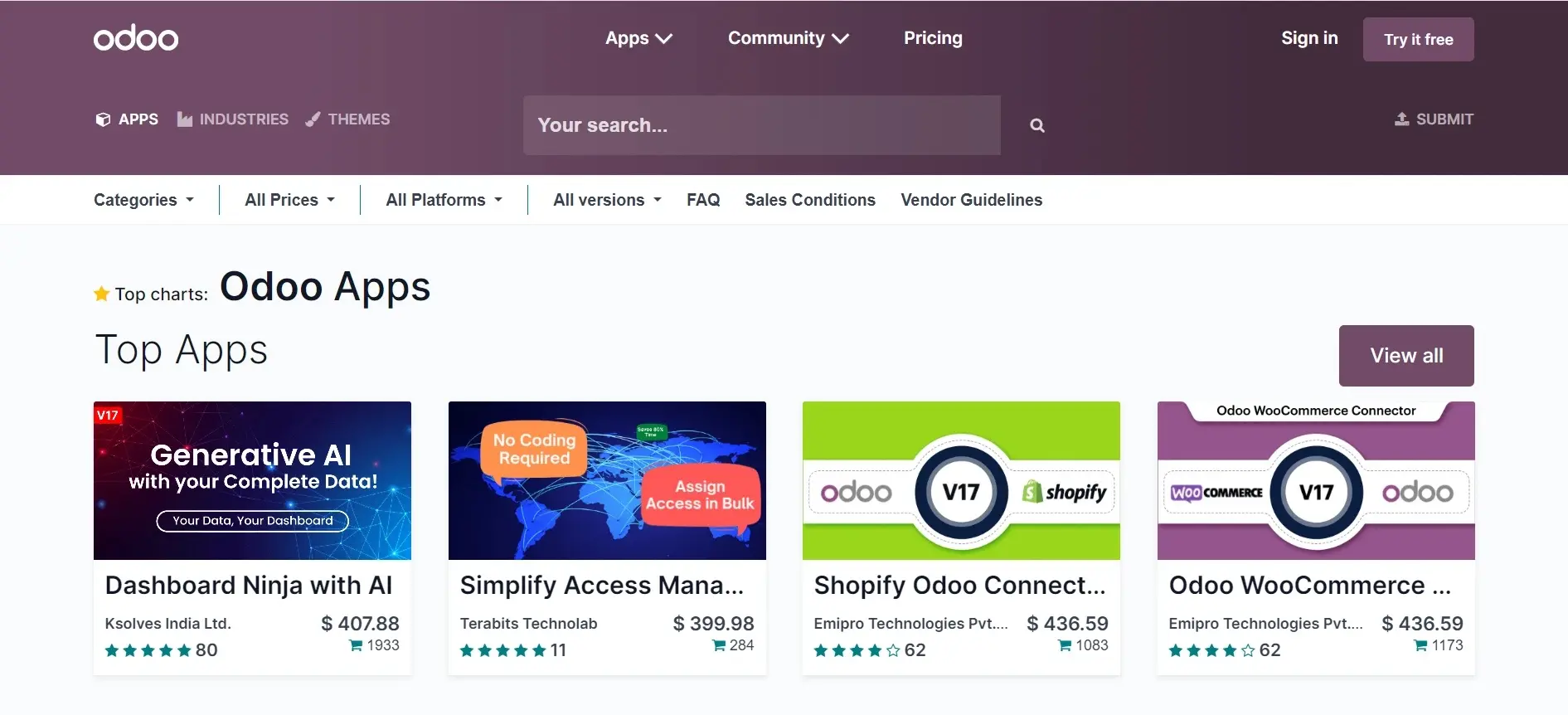The height and width of the screenshot is (715, 1568).
Task: Click the Try it free button
Action: pyautogui.click(x=1418, y=39)
